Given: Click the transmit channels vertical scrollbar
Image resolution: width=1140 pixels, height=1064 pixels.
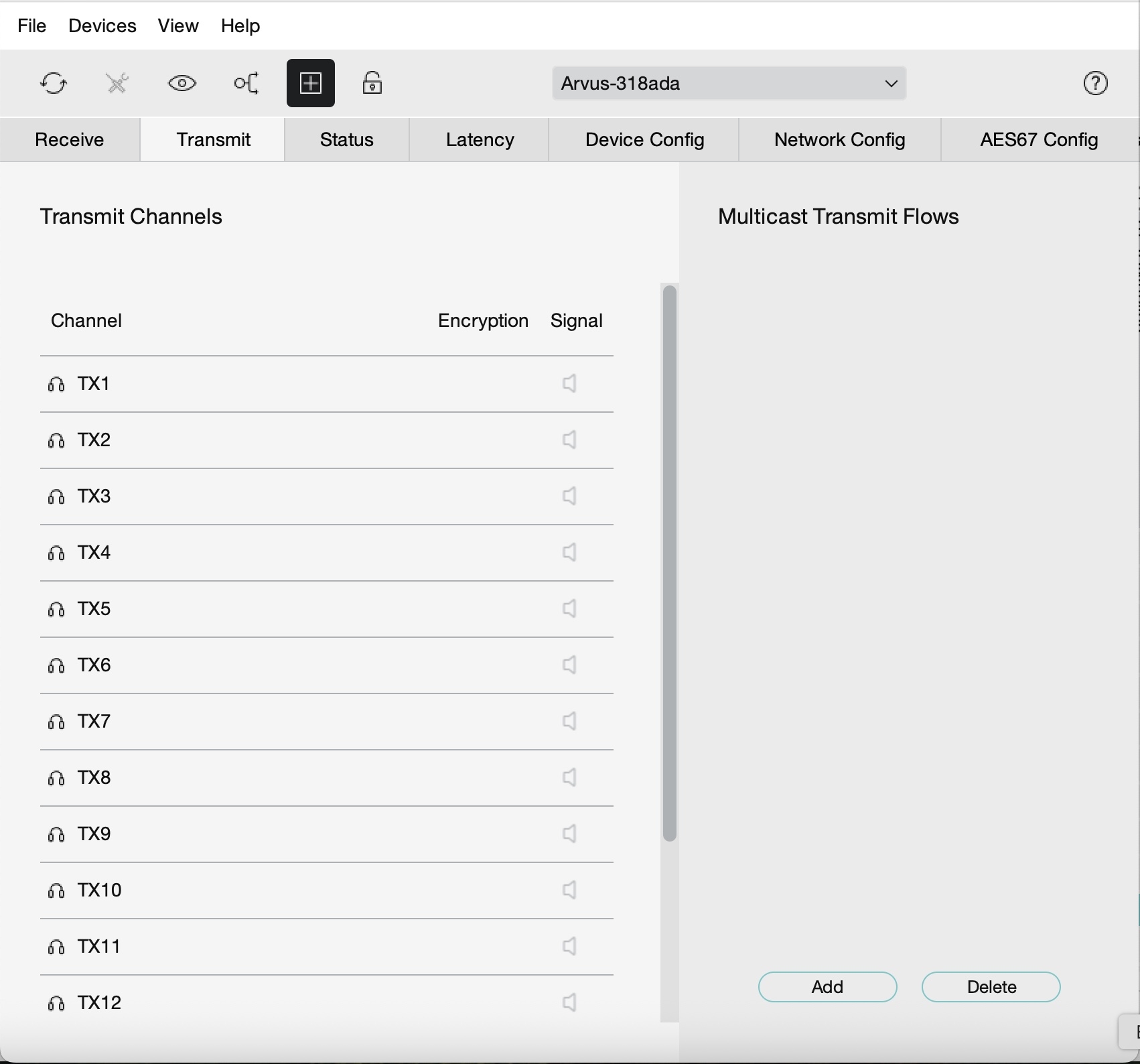Looking at the screenshot, I should click(669, 563).
